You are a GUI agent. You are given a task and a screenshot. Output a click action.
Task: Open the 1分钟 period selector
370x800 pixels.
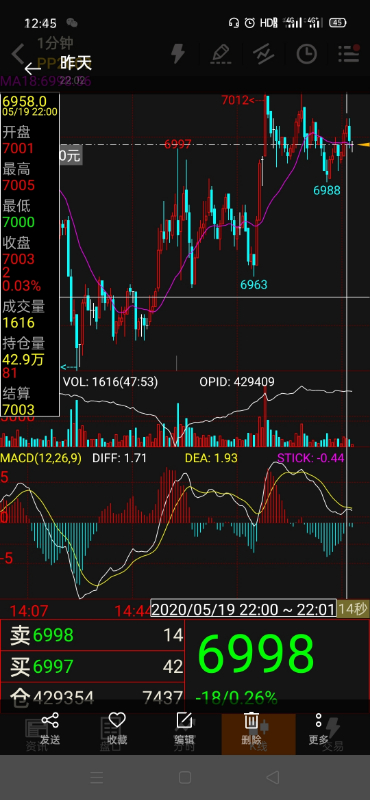tap(55, 43)
